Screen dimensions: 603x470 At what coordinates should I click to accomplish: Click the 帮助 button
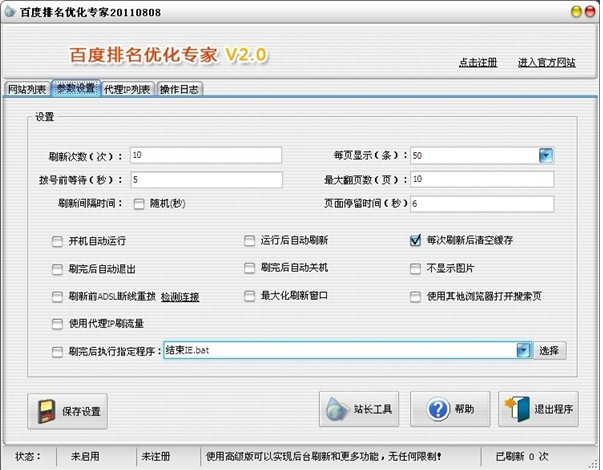point(450,409)
